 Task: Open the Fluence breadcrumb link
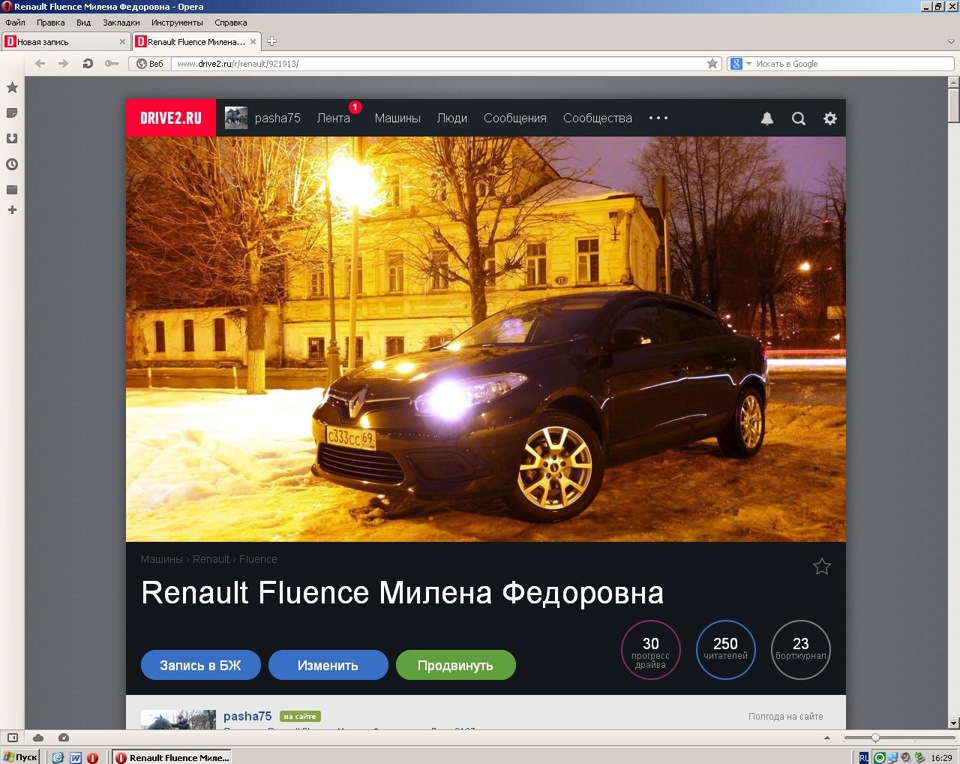point(258,559)
